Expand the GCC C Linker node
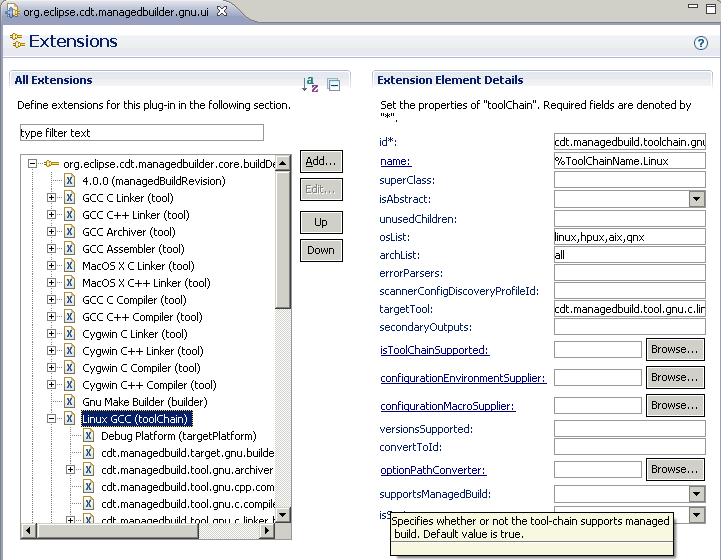The height and width of the screenshot is (560, 721). point(52,198)
